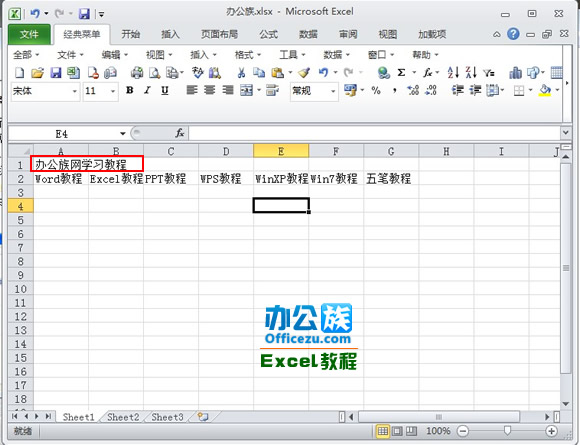This screenshot has height=445, width=580.
Task: Click zoom in plus button
Action: point(552,431)
